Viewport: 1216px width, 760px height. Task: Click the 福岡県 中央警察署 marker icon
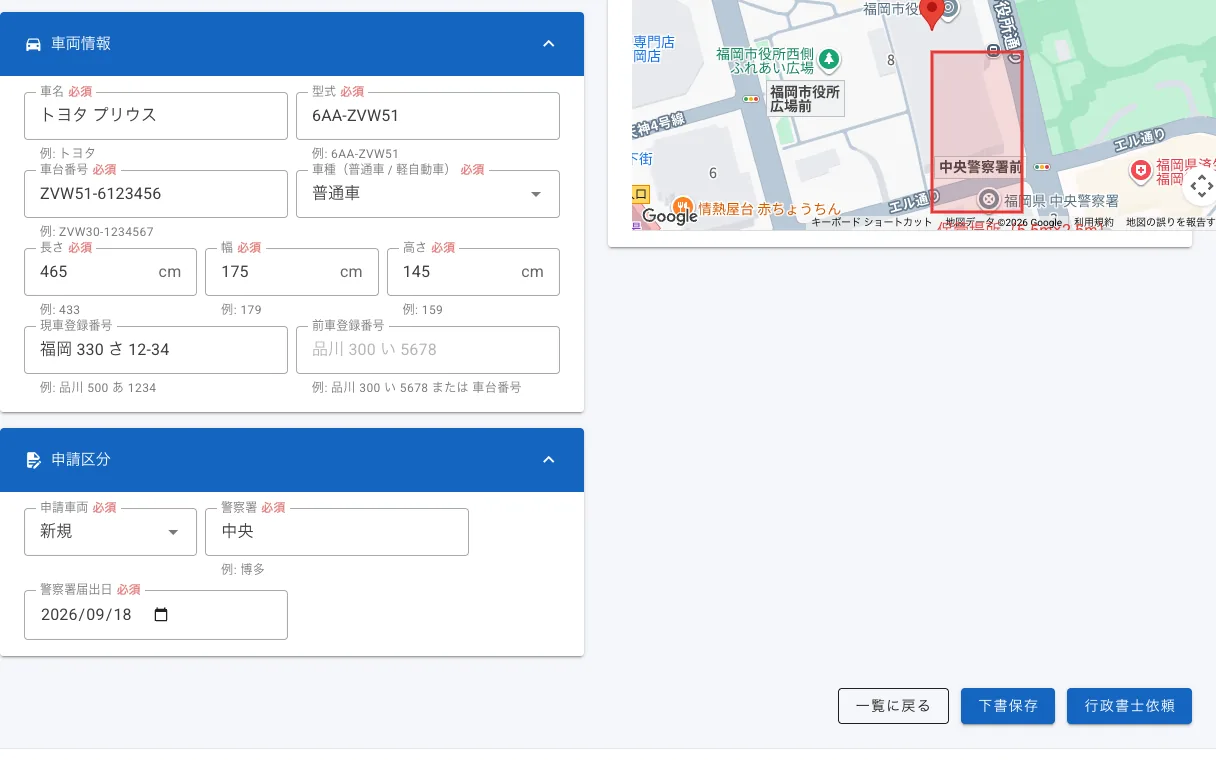coord(989,200)
